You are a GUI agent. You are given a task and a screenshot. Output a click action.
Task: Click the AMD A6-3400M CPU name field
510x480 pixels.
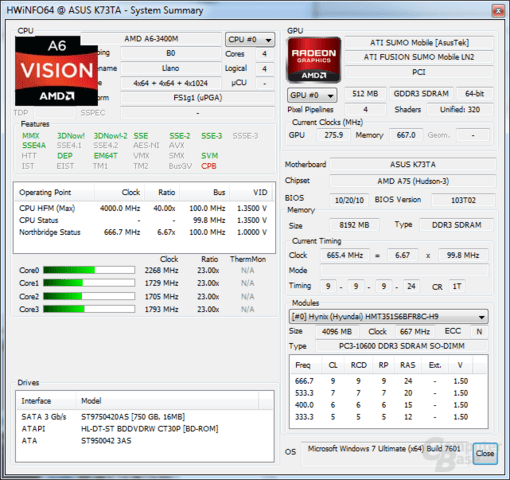coord(151,39)
